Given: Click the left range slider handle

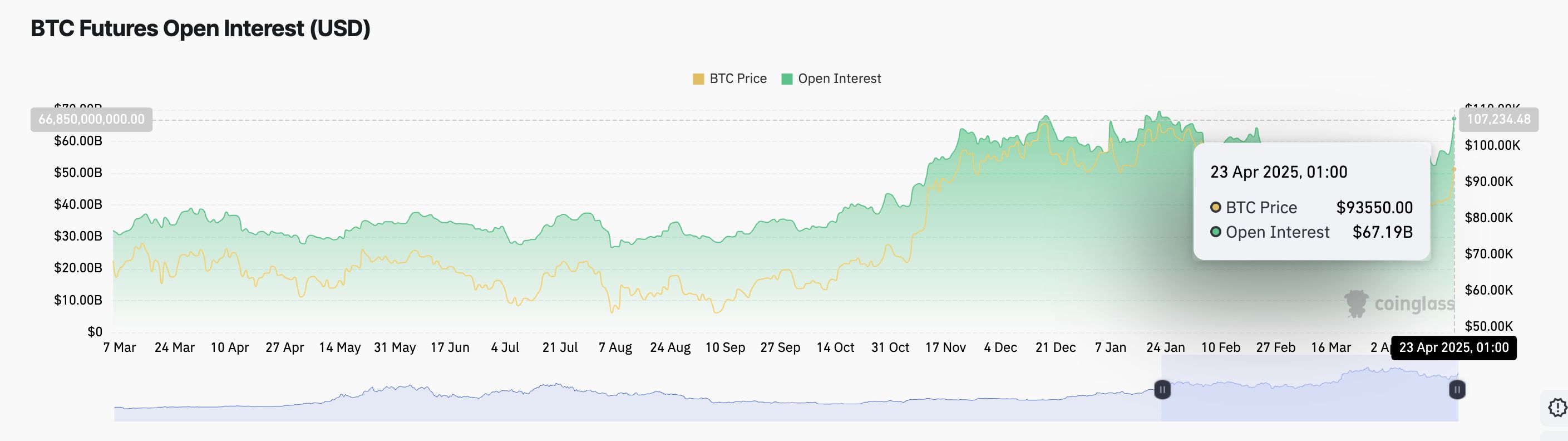Looking at the screenshot, I should pos(1162,389).
